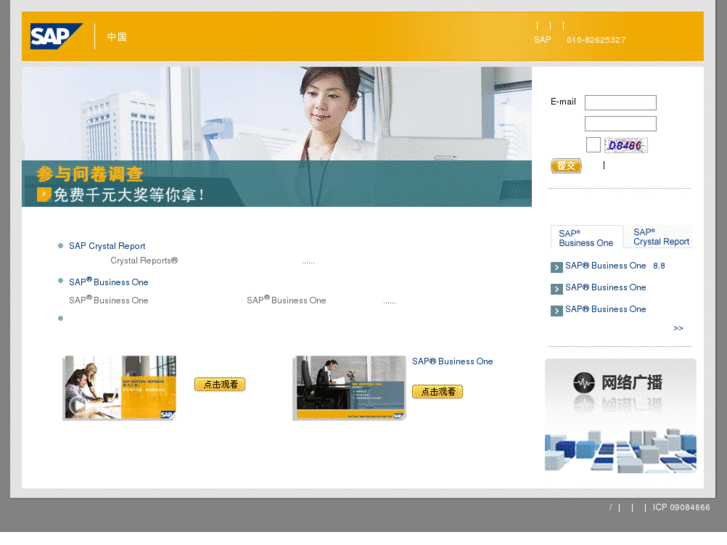This screenshot has height=545, width=727.
Task: Click 点击观看 button under SAP Business One
Action: (x=437, y=391)
